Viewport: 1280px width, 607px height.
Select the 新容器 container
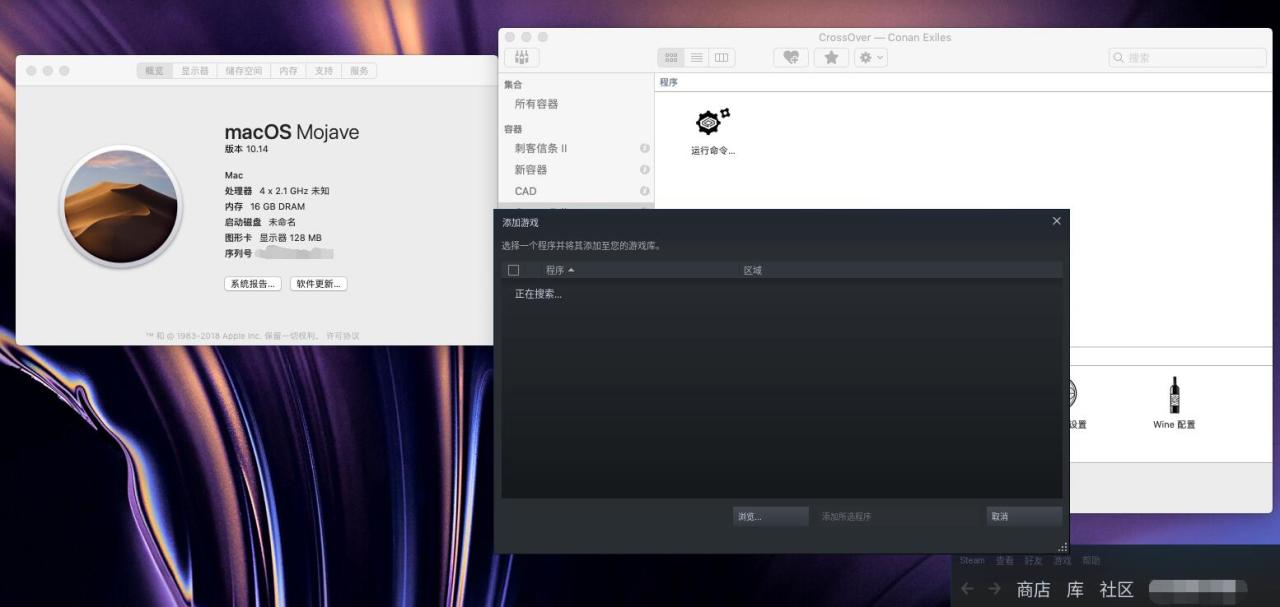(531, 170)
